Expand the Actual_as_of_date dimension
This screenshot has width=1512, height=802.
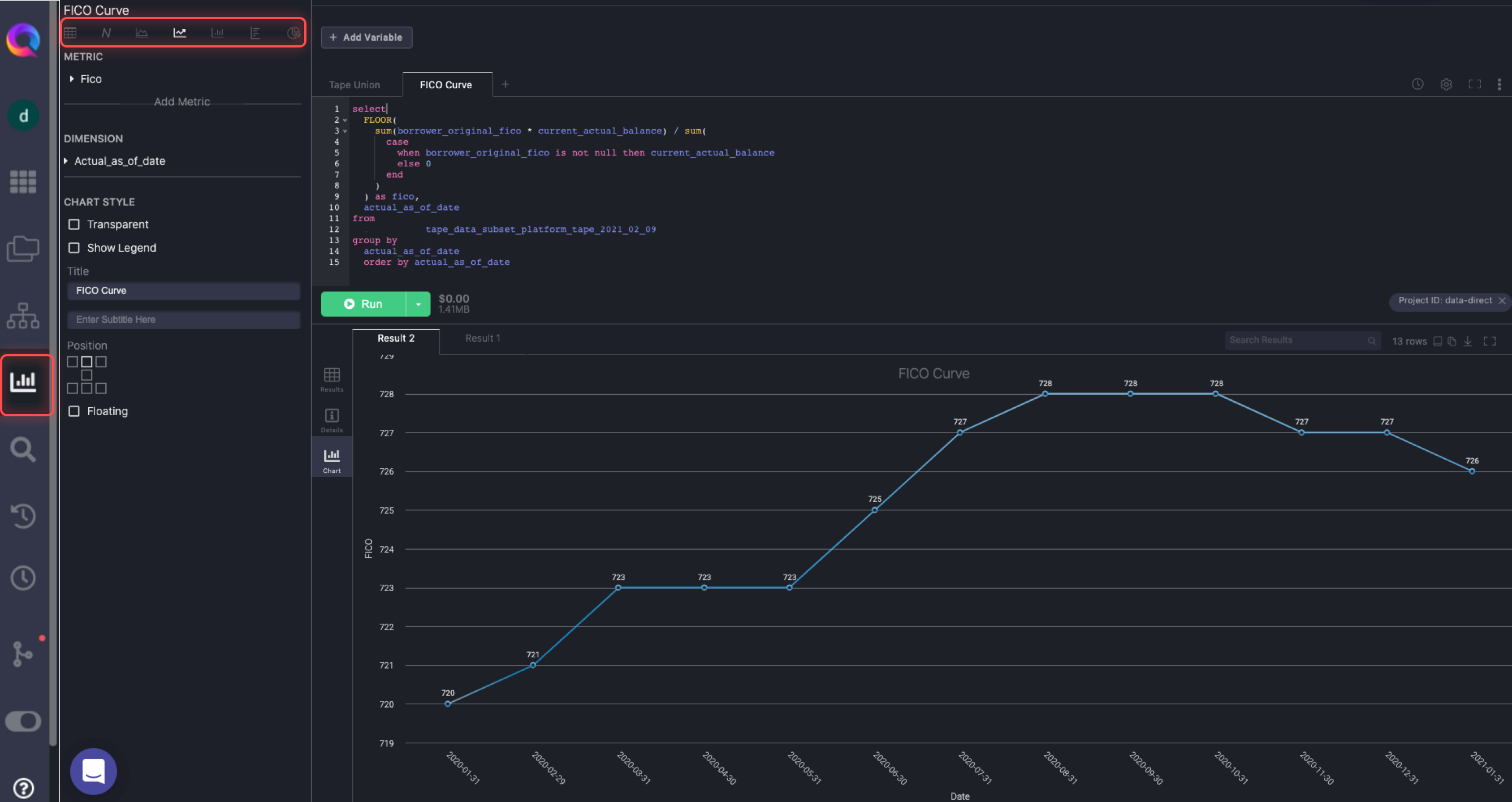point(66,161)
